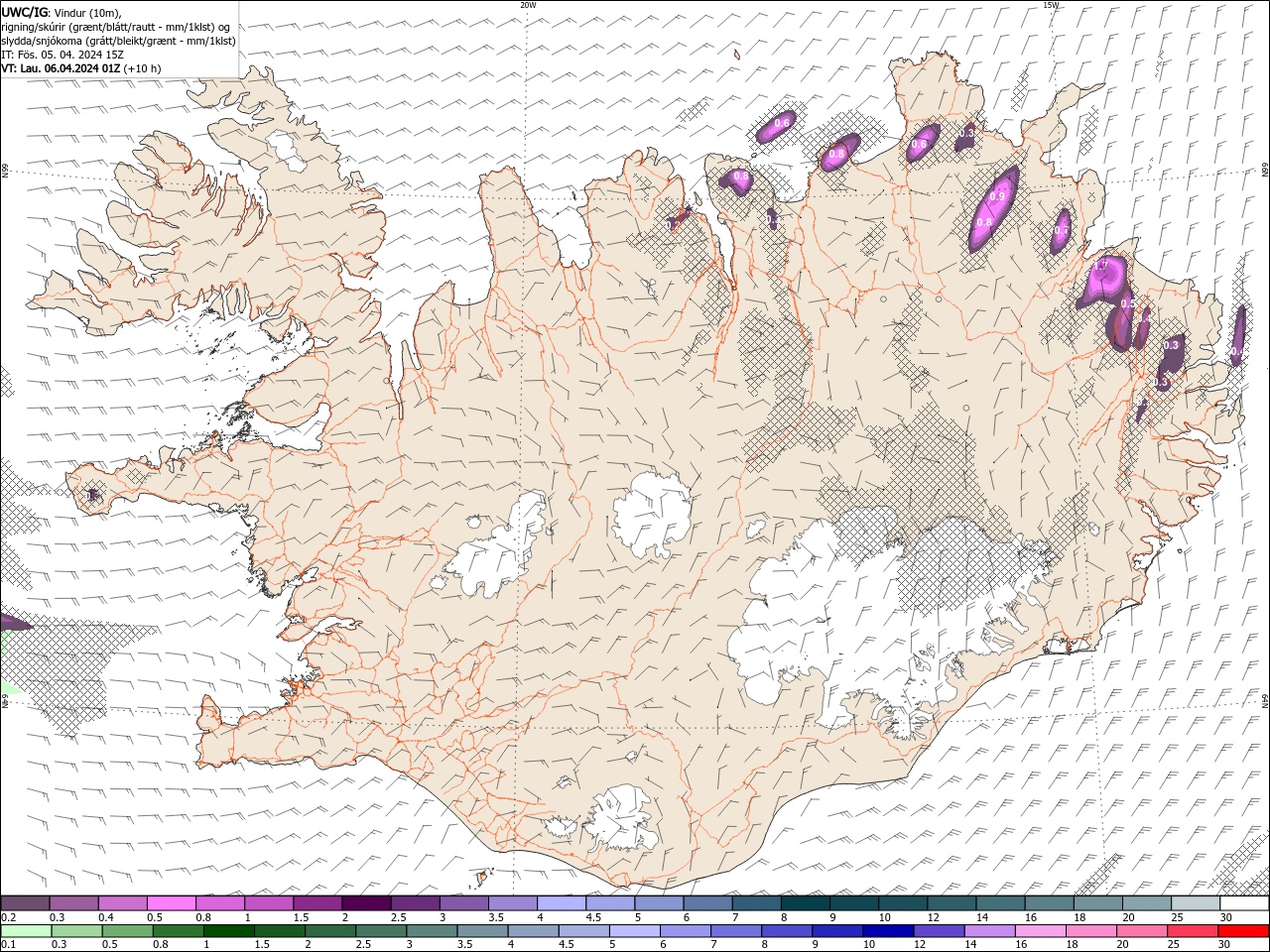
Task: Select the rain-scale swatch between 0.5 and 0.8
Action: [x=128, y=931]
